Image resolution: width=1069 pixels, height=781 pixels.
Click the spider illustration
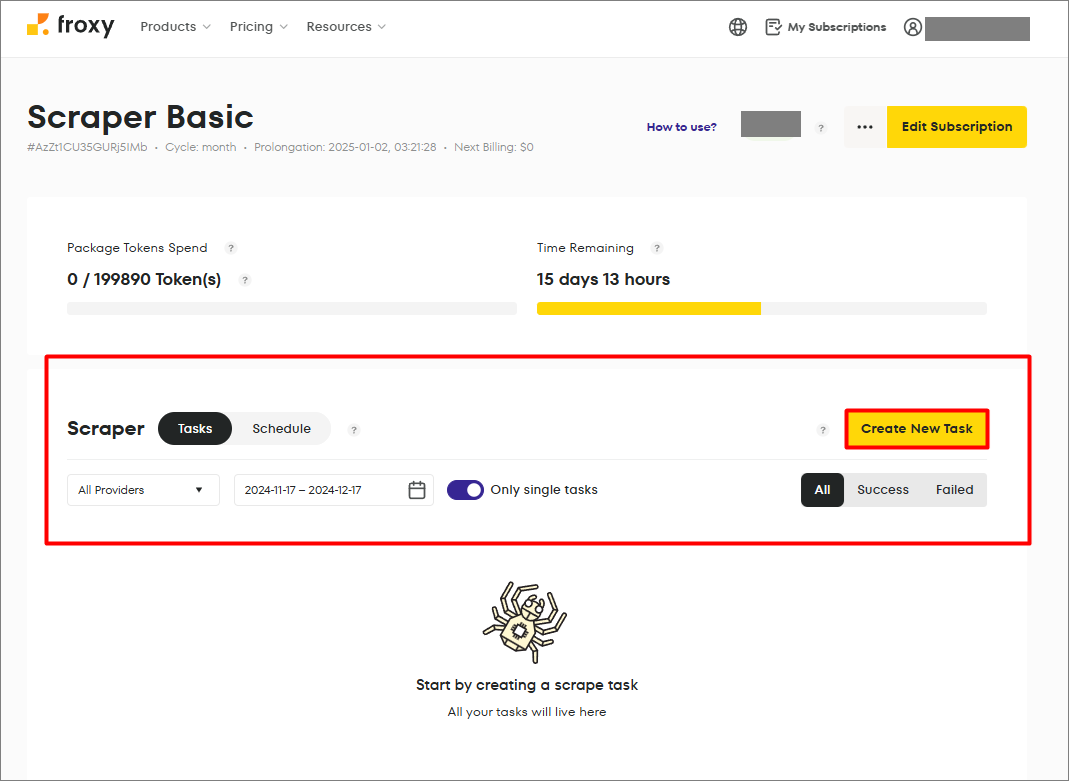click(x=525, y=622)
